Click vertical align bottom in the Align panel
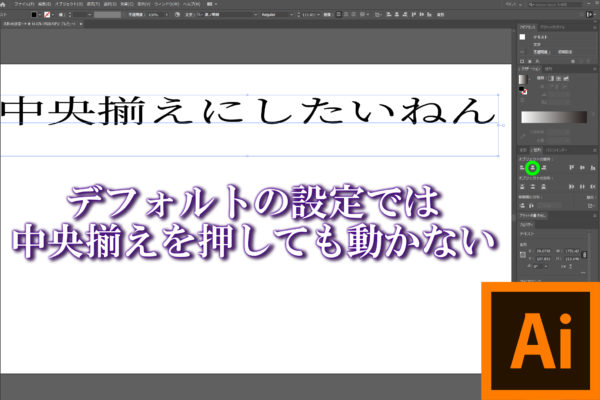 593,167
